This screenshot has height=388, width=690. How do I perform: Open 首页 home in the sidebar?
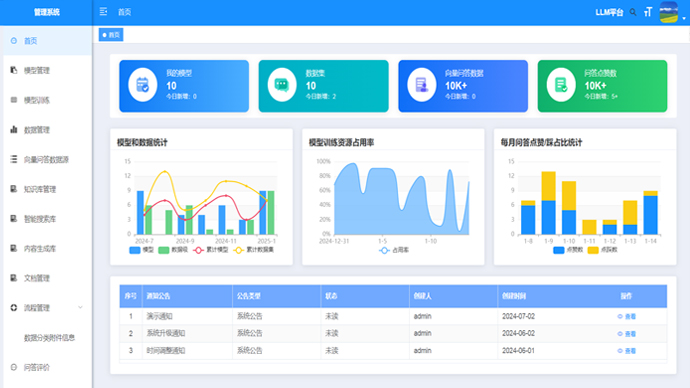[x=48, y=41]
